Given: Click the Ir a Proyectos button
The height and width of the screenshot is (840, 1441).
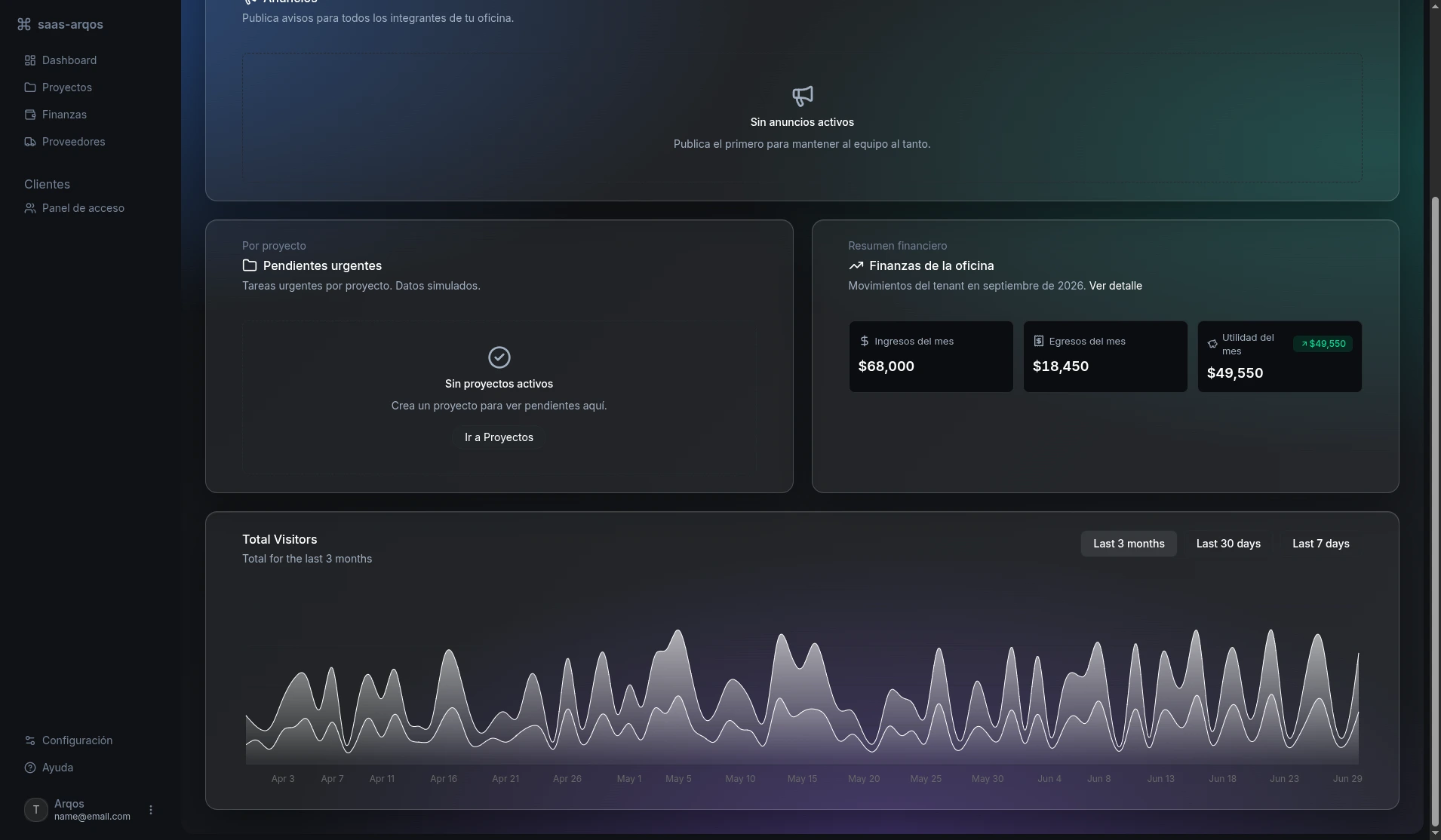Looking at the screenshot, I should pyautogui.click(x=499, y=437).
